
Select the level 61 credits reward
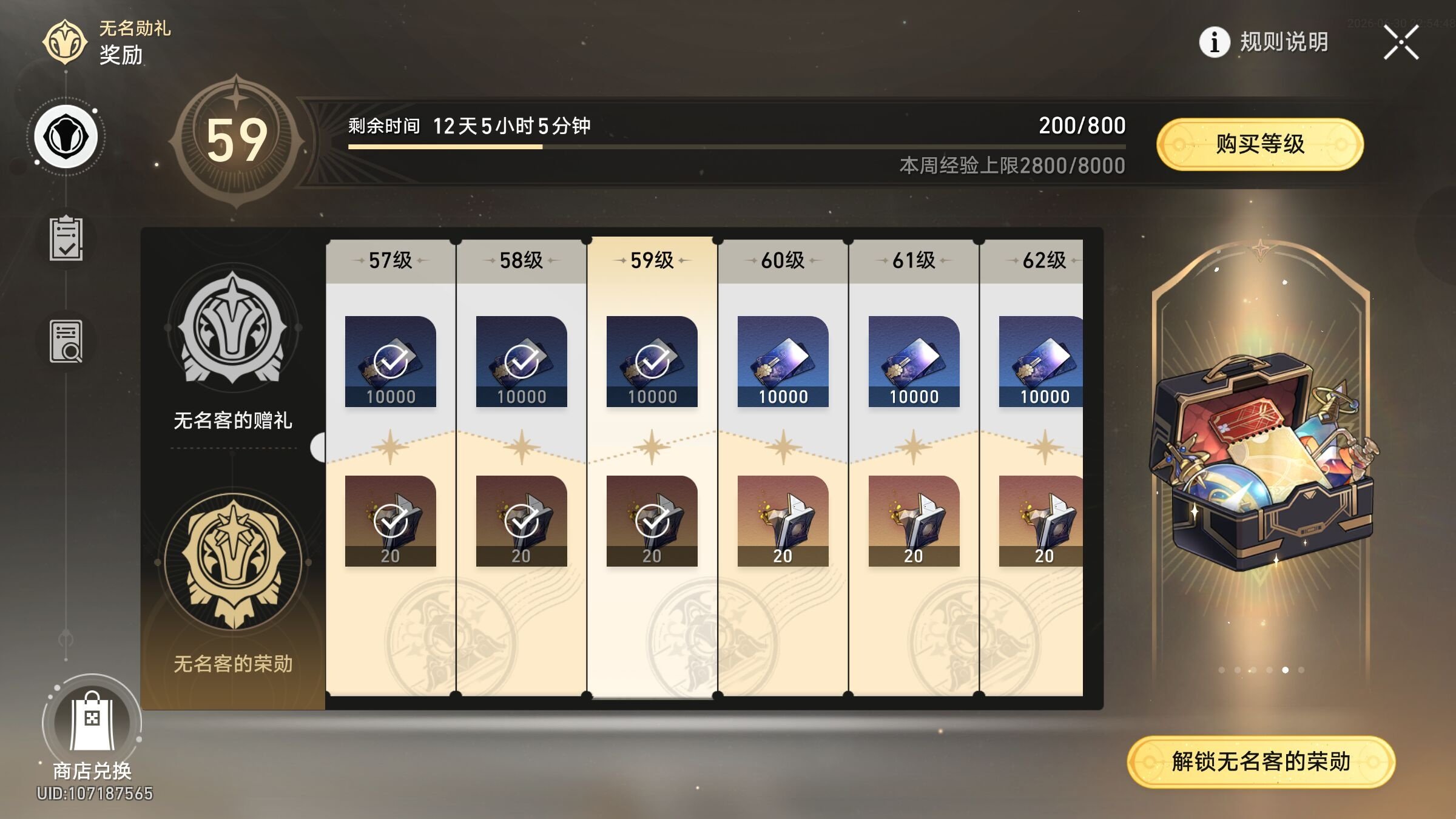[914, 362]
